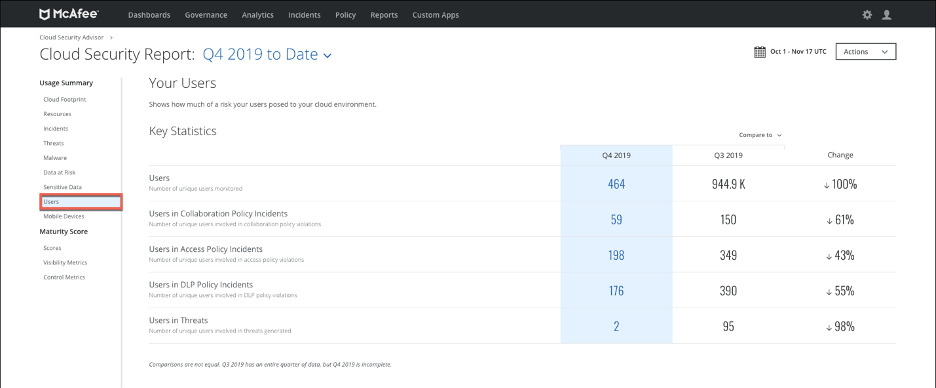The width and height of the screenshot is (936, 388).
Task: Click the Usage Summary heading
Action: 66,83
